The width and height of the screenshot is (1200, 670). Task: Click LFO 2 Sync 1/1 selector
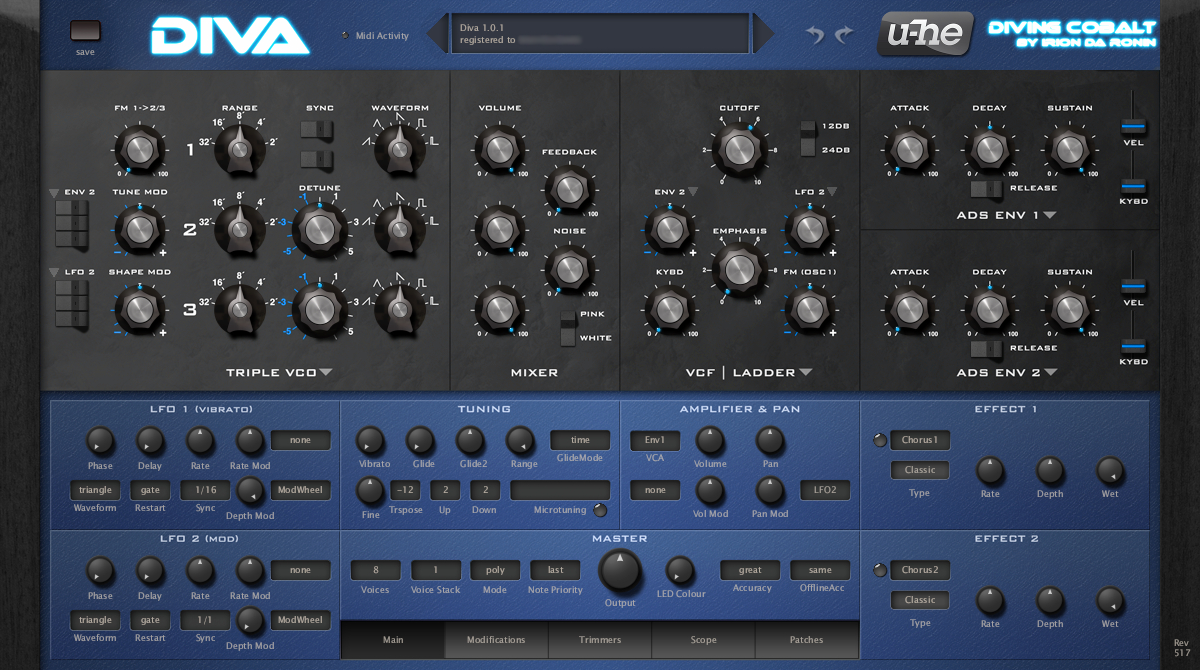(x=205, y=620)
